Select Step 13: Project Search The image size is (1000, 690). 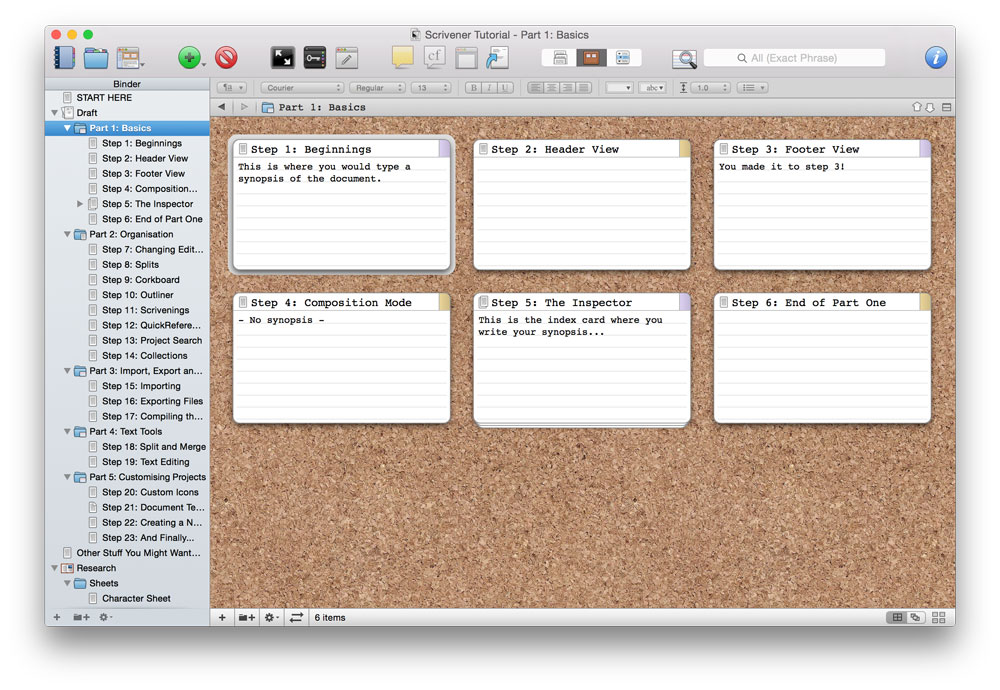pyautogui.click(x=152, y=341)
